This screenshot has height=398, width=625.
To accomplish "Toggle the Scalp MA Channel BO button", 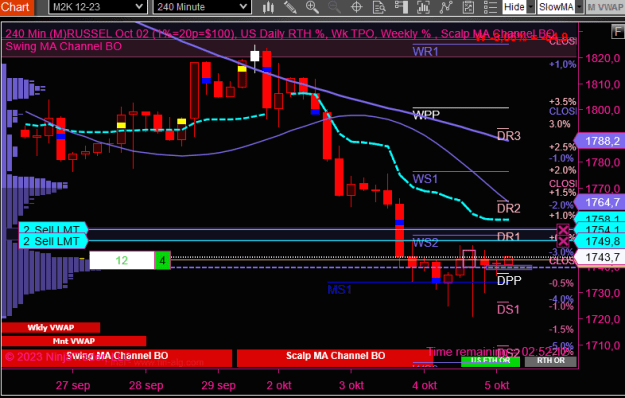I will (x=335, y=357).
